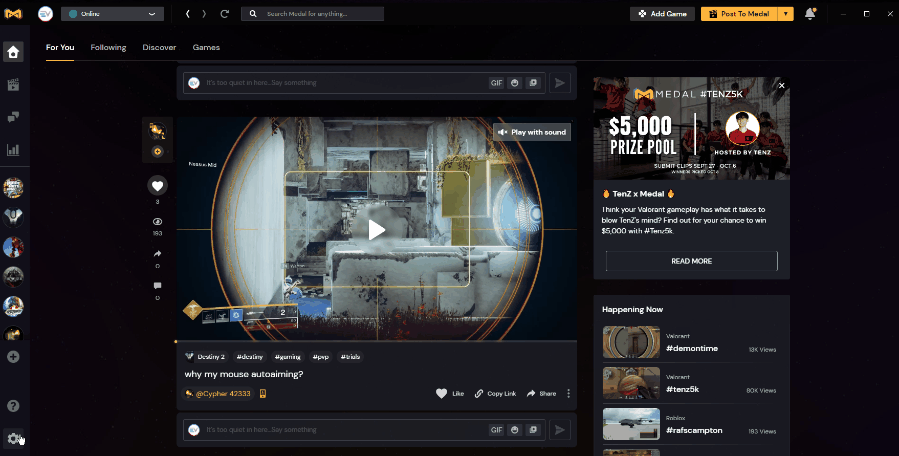Attach a clip in the bottom comment box
This screenshot has width=899, height=456.
pos(533,430)
